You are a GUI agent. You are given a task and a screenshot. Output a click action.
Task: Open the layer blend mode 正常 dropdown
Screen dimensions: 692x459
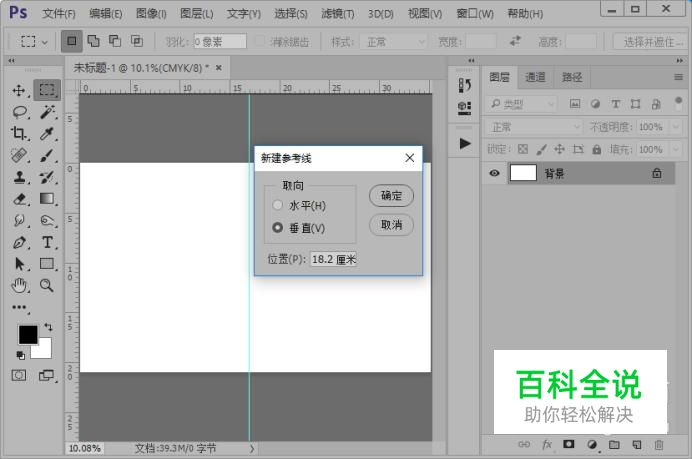pos(534,127)
